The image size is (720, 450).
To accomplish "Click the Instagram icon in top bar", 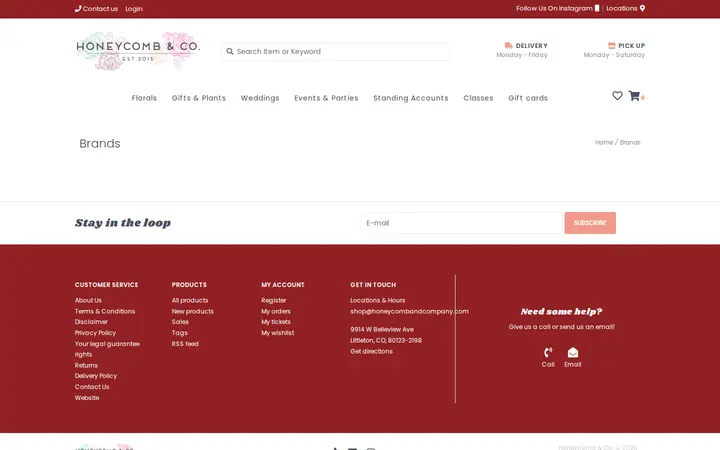I will pyautogui.click(x=597, y=8).
